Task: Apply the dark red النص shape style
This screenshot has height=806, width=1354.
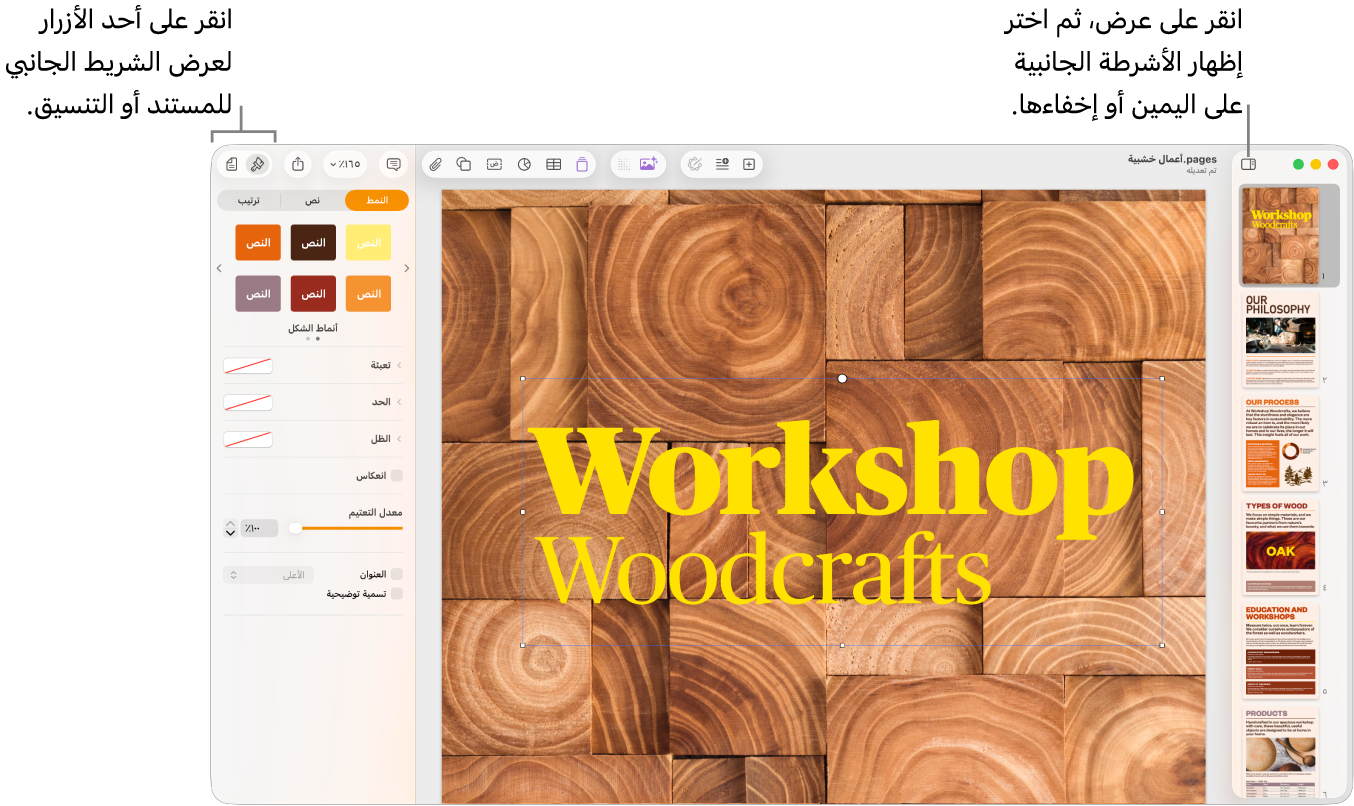Action: click(313, 294)
